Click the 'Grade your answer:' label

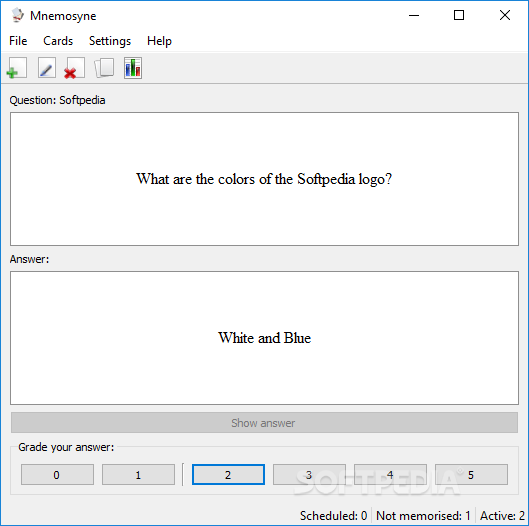66,447
